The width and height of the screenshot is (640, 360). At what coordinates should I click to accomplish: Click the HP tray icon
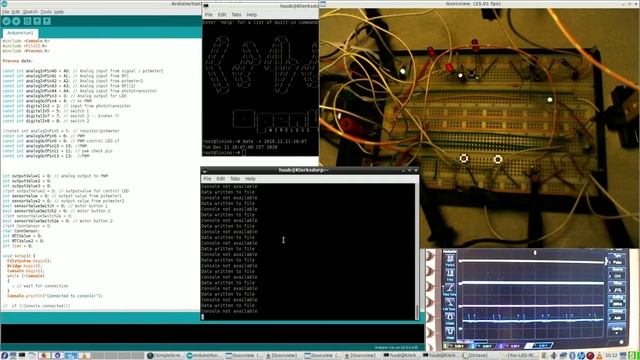[581, 356]
